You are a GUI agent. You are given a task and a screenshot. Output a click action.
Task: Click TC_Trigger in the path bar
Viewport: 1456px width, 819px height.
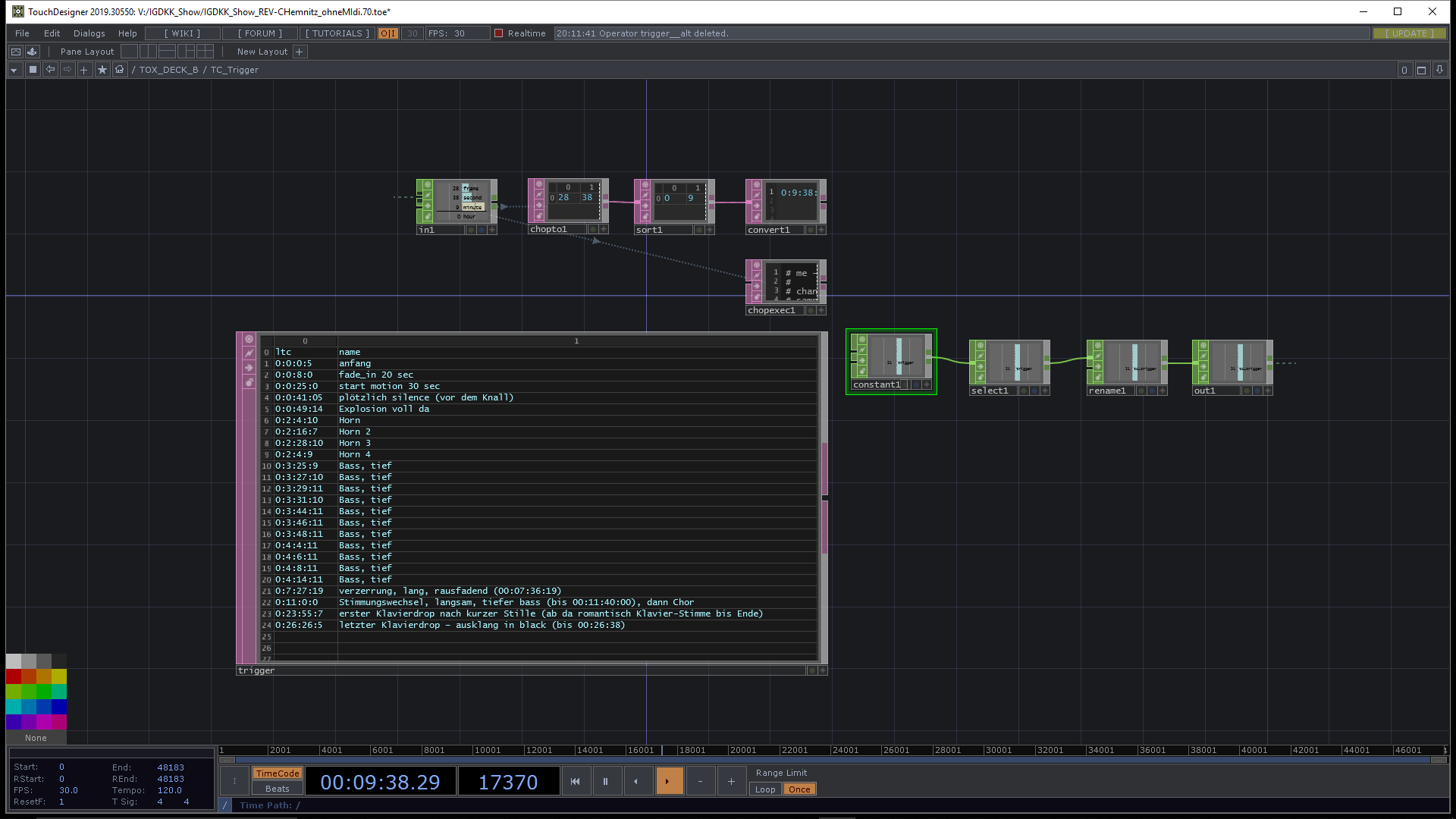[x=234, y=70]
